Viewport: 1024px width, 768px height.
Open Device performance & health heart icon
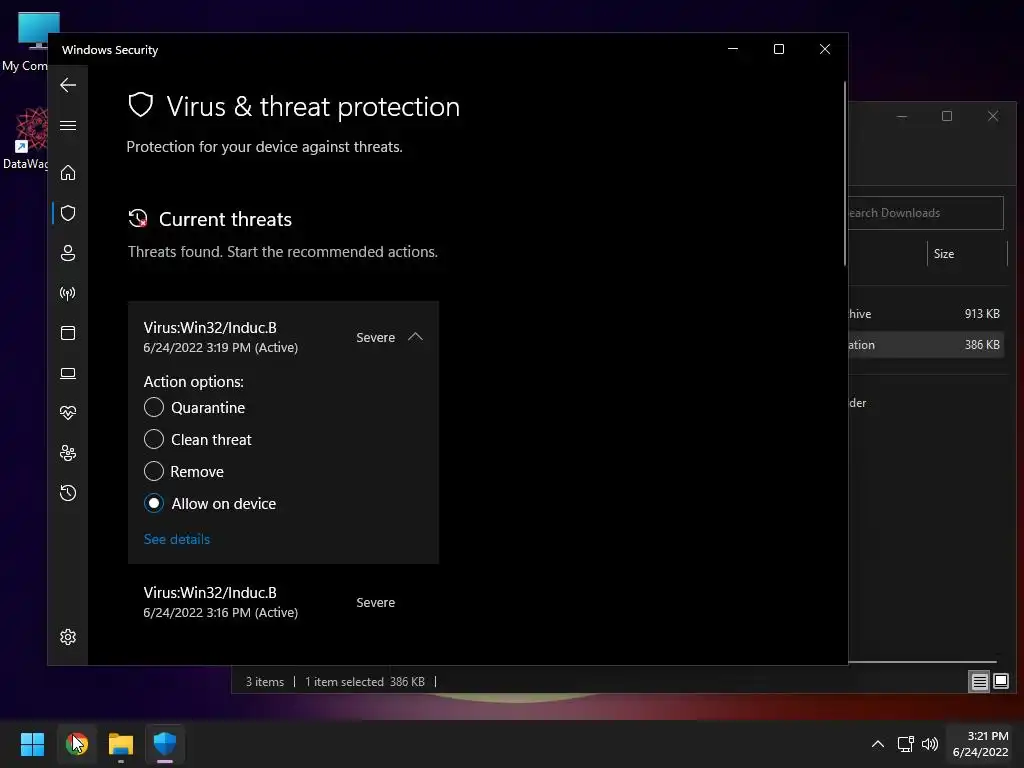[68, 413]
